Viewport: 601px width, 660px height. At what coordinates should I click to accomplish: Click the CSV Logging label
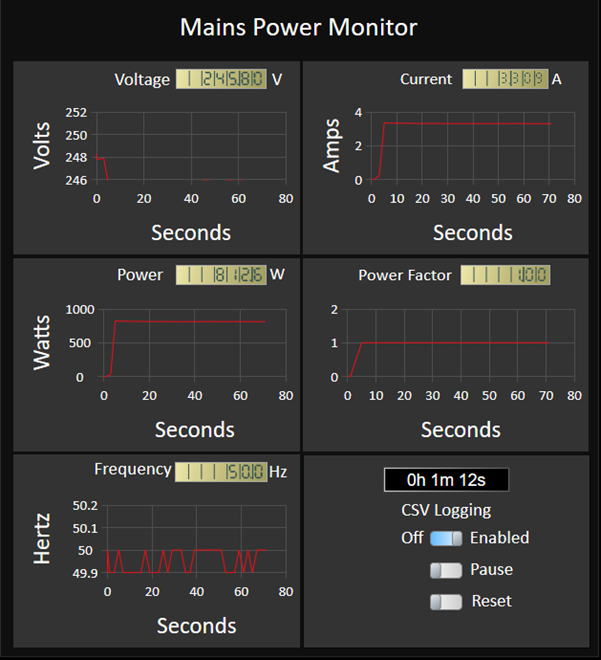446,510
